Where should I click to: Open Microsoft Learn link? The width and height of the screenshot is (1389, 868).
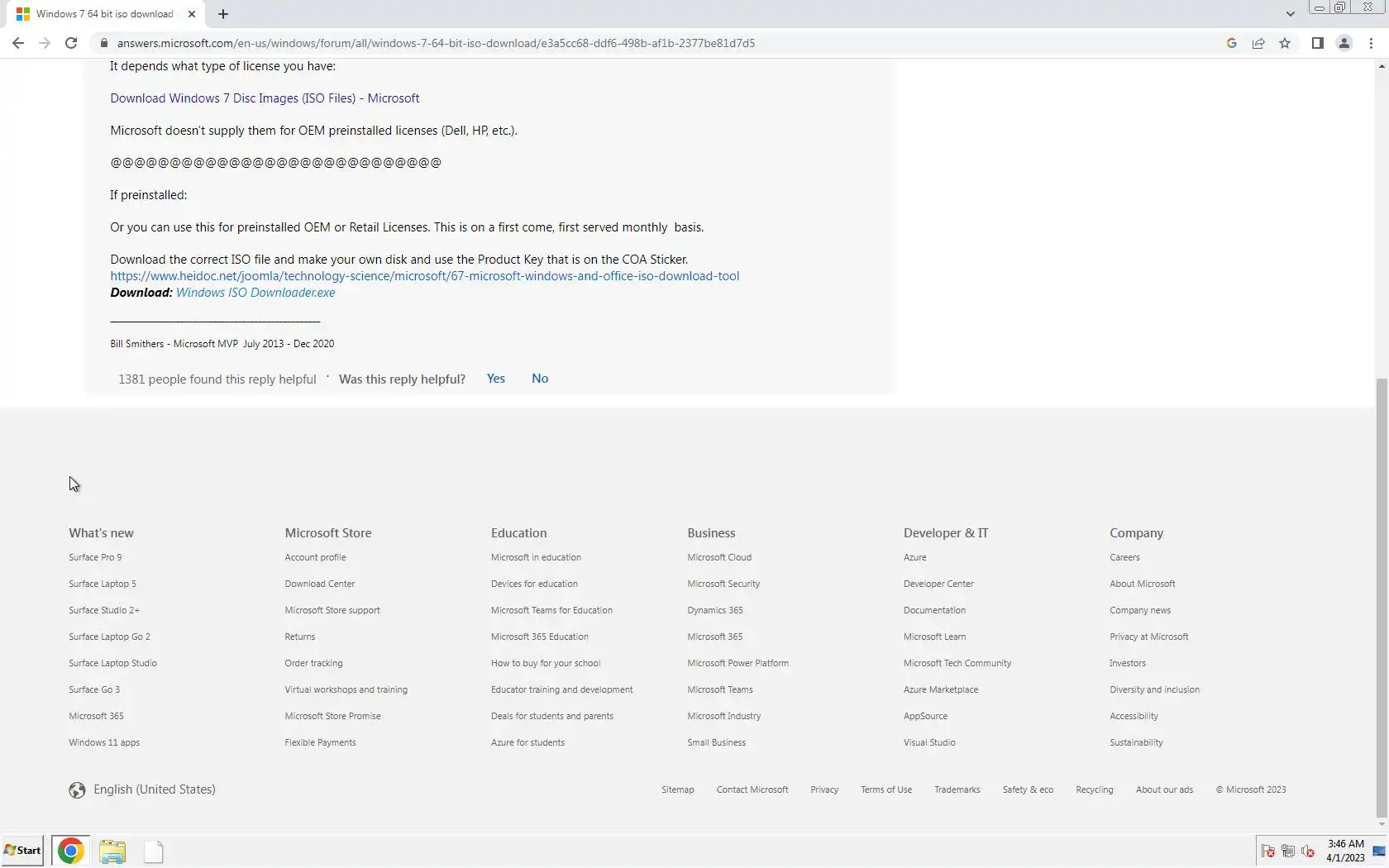tap(934, 637)
